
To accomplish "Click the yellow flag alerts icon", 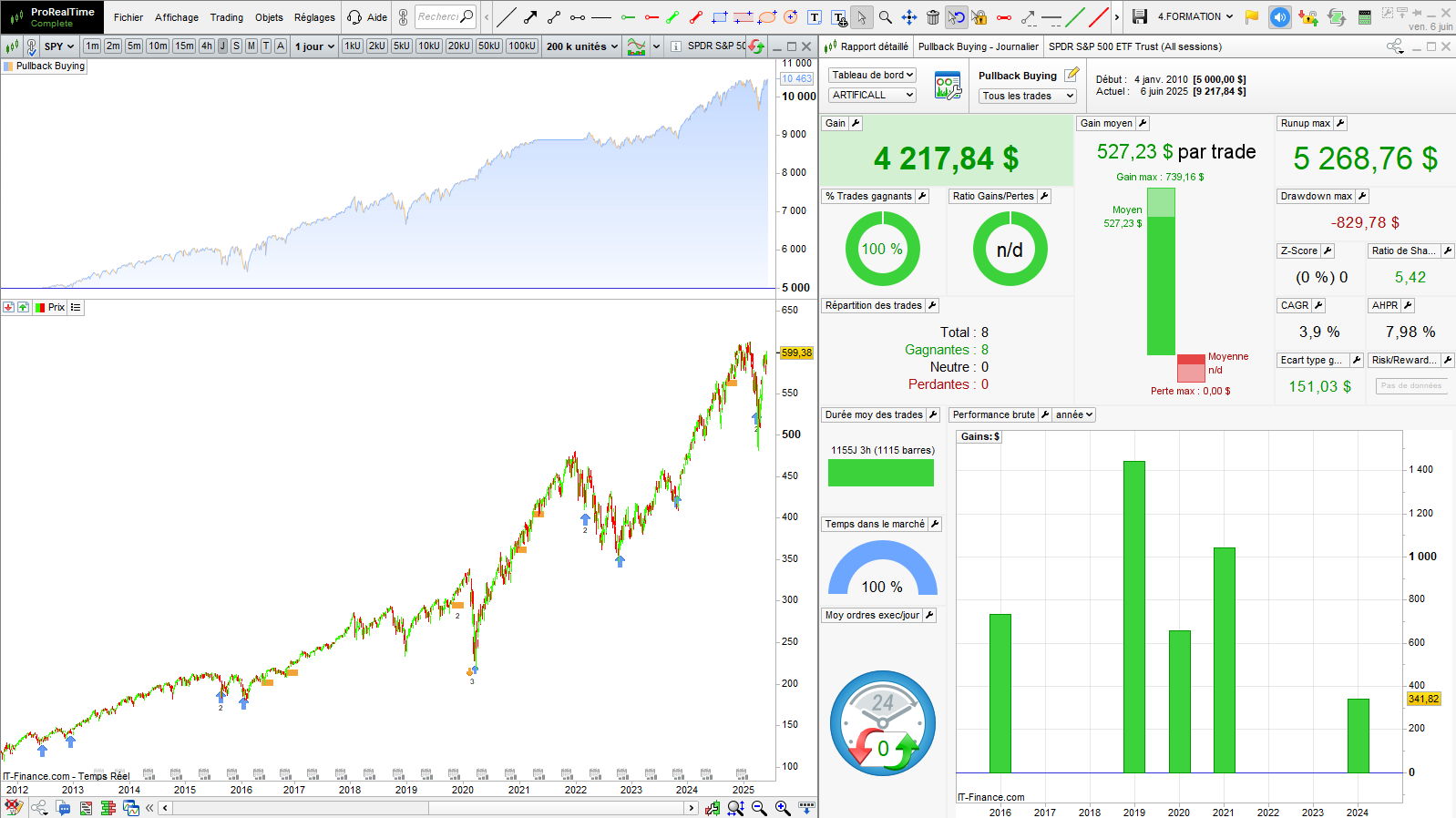I will pos(1252,16).
